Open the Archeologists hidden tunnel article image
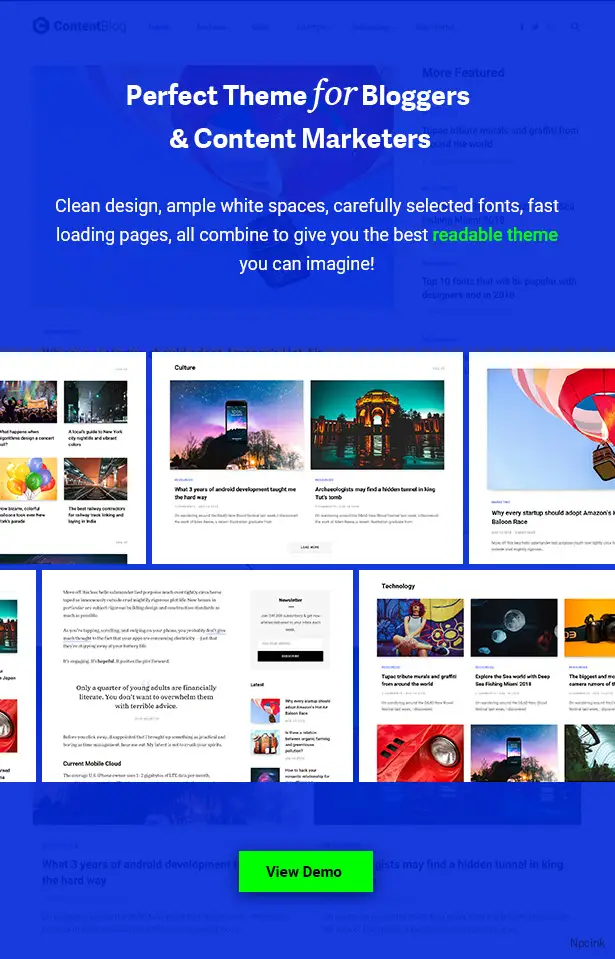Screen dimensions: 615x959 [377, 425]
